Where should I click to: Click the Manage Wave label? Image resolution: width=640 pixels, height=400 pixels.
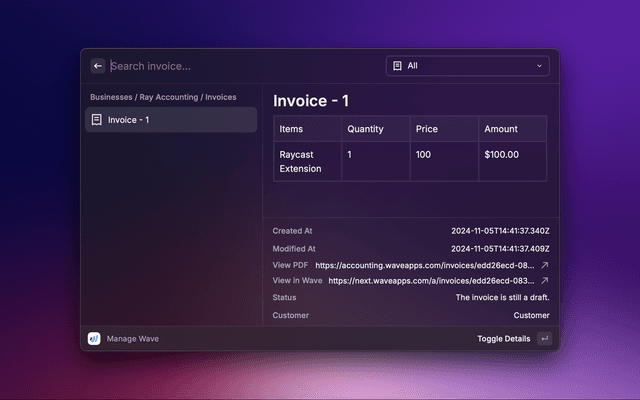tap(133, 339)
